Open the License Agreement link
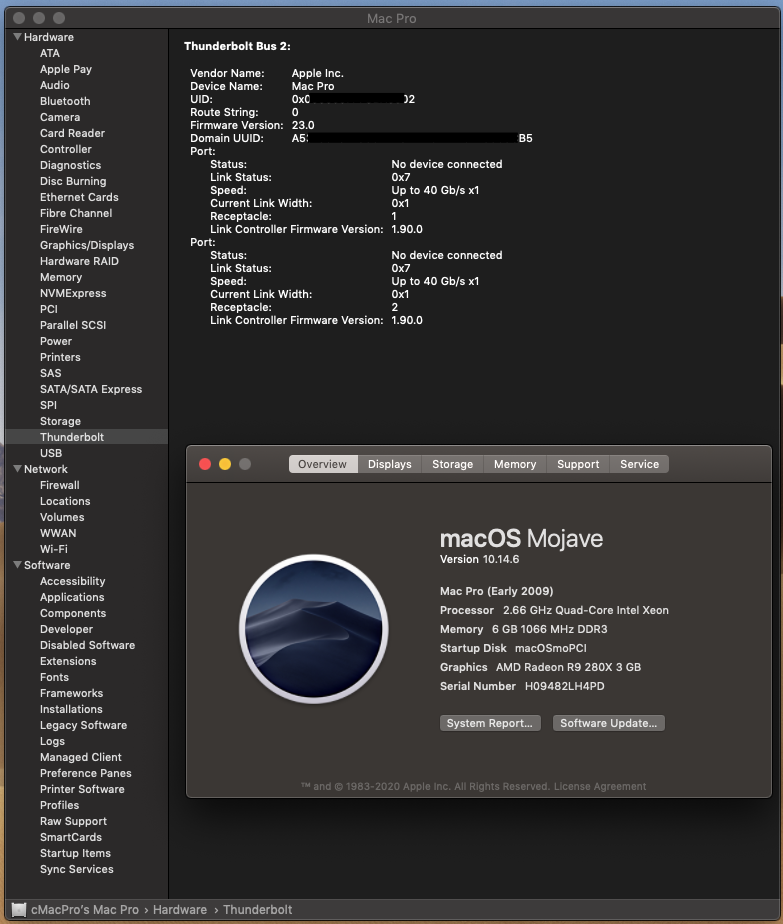The image size is (783, 924). click(600, 787)
